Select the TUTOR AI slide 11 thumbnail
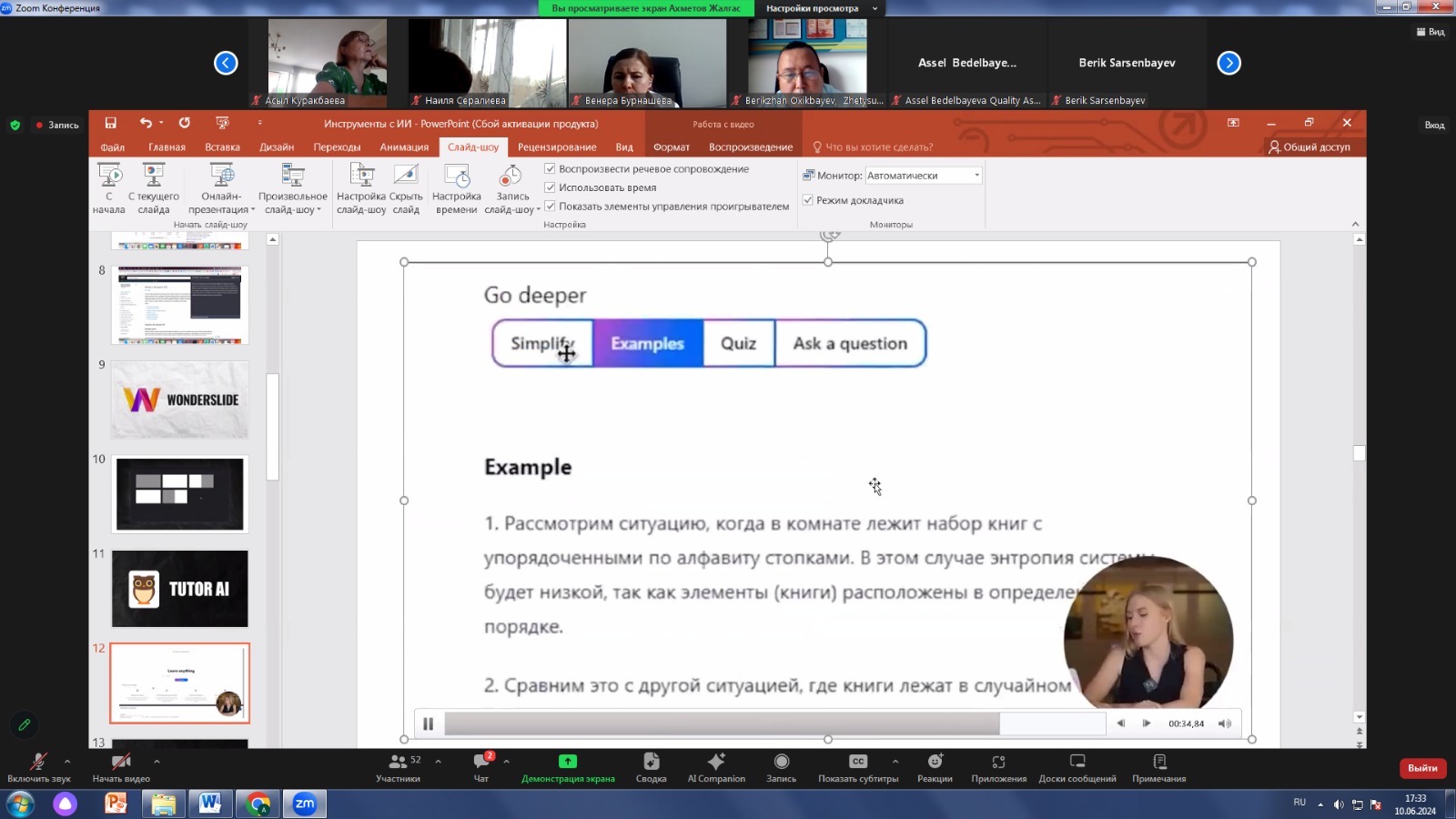The height and width of the screenshot is (819, 1456). pos(180,589)
